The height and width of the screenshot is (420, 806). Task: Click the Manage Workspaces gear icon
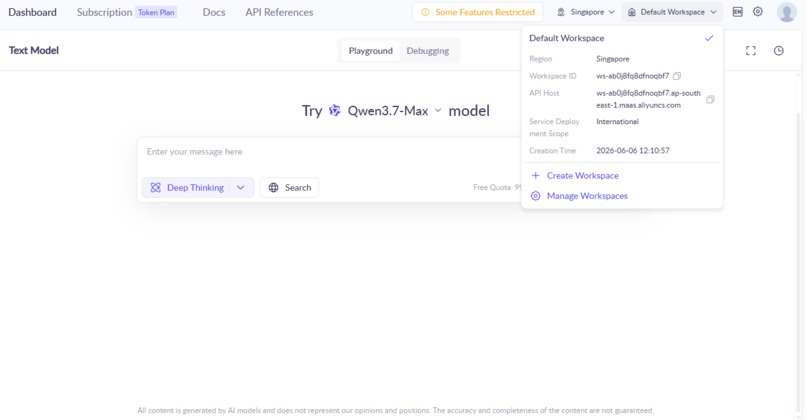pyautogui.click(x=536, y=196)
